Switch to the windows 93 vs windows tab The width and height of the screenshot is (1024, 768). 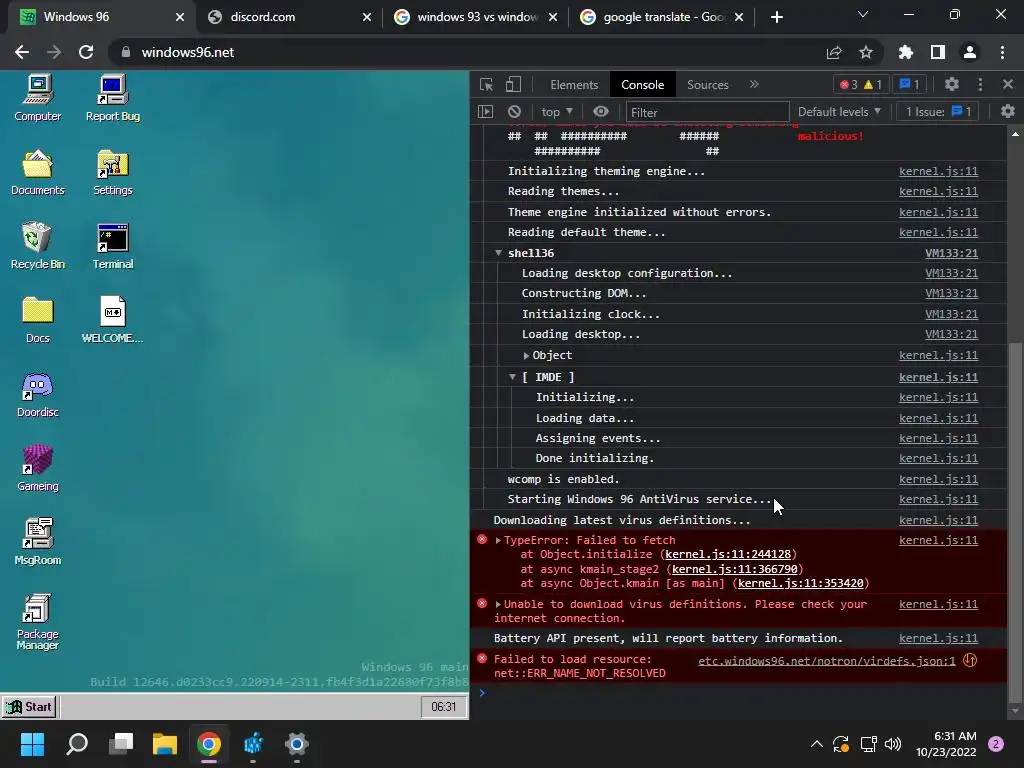pyautogui.click(x=477, y=17)
